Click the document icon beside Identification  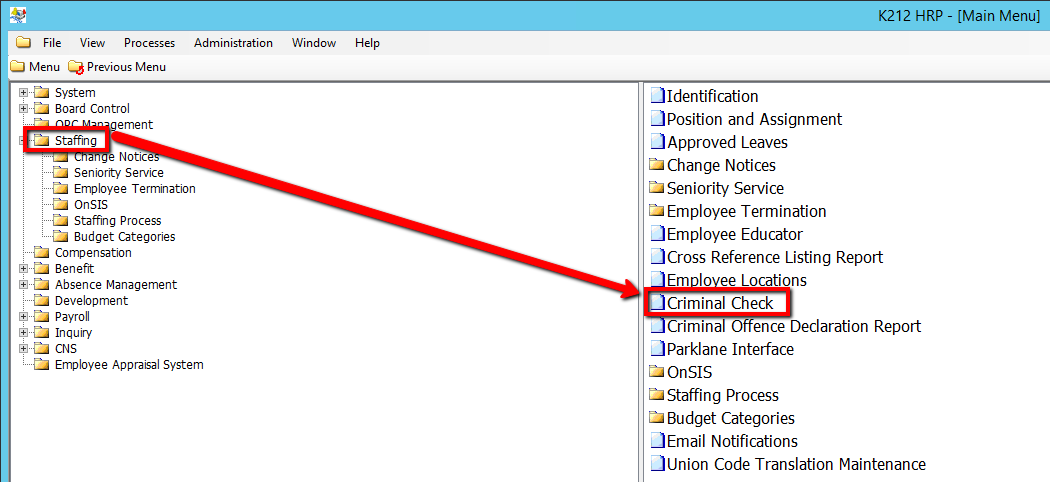point(657,97)
